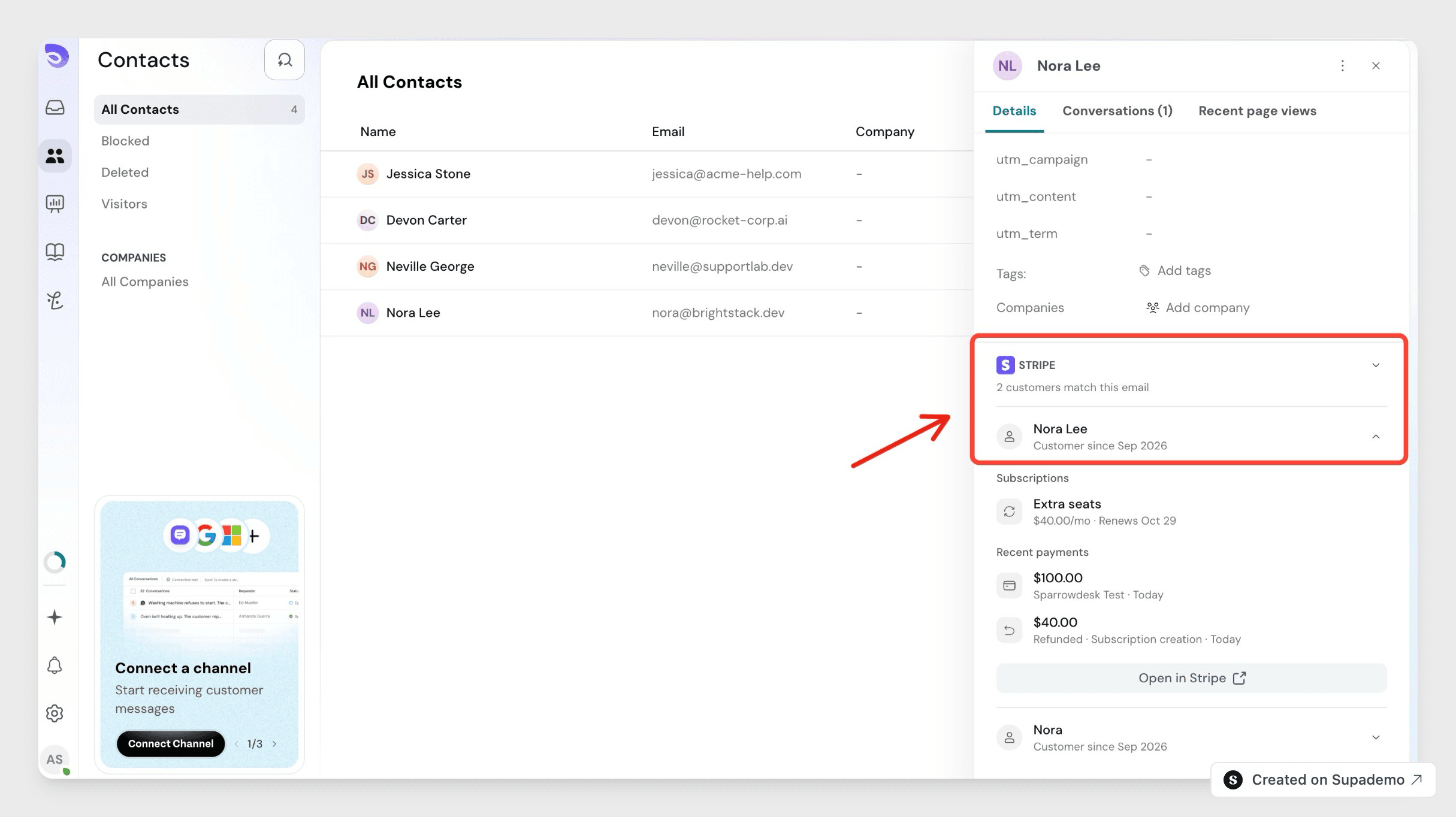
Task: Click the search contacts icon button
Action: (285, 60)
